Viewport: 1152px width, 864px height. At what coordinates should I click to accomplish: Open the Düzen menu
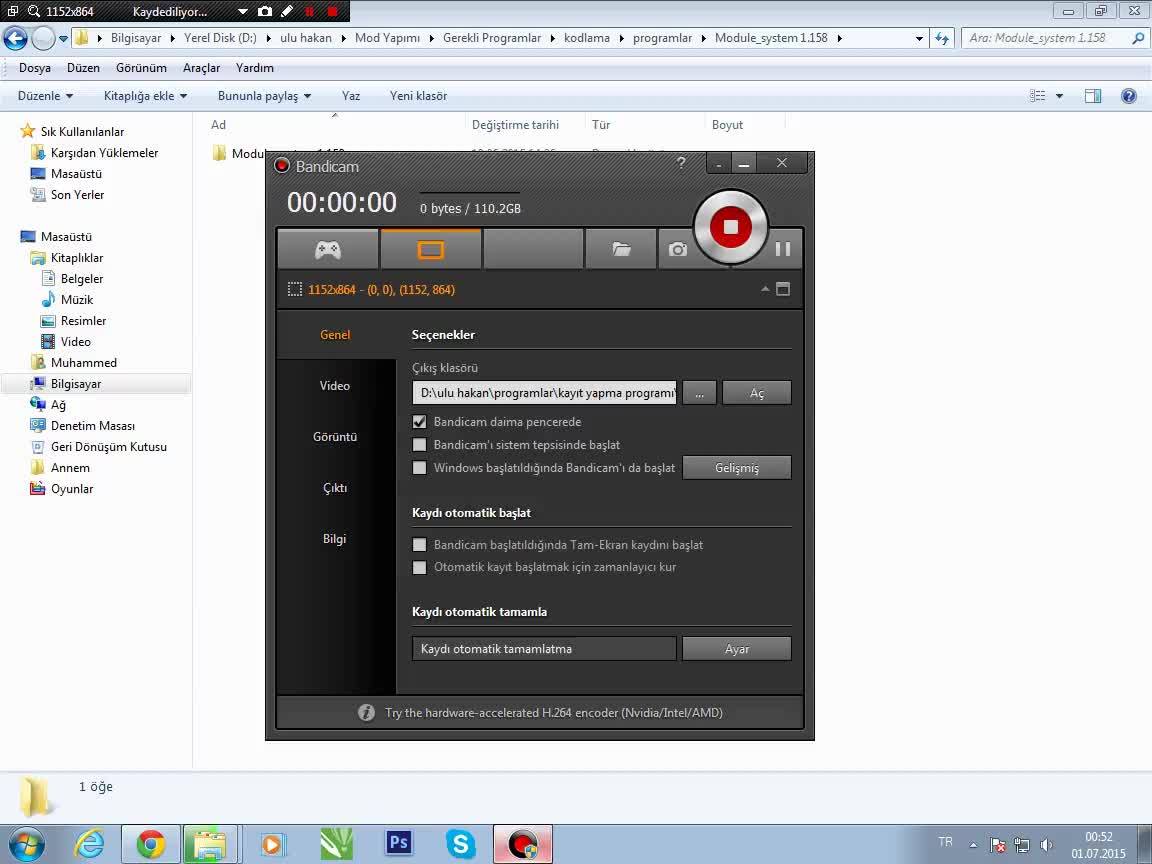pyautogui.click(x=83, y=68)
